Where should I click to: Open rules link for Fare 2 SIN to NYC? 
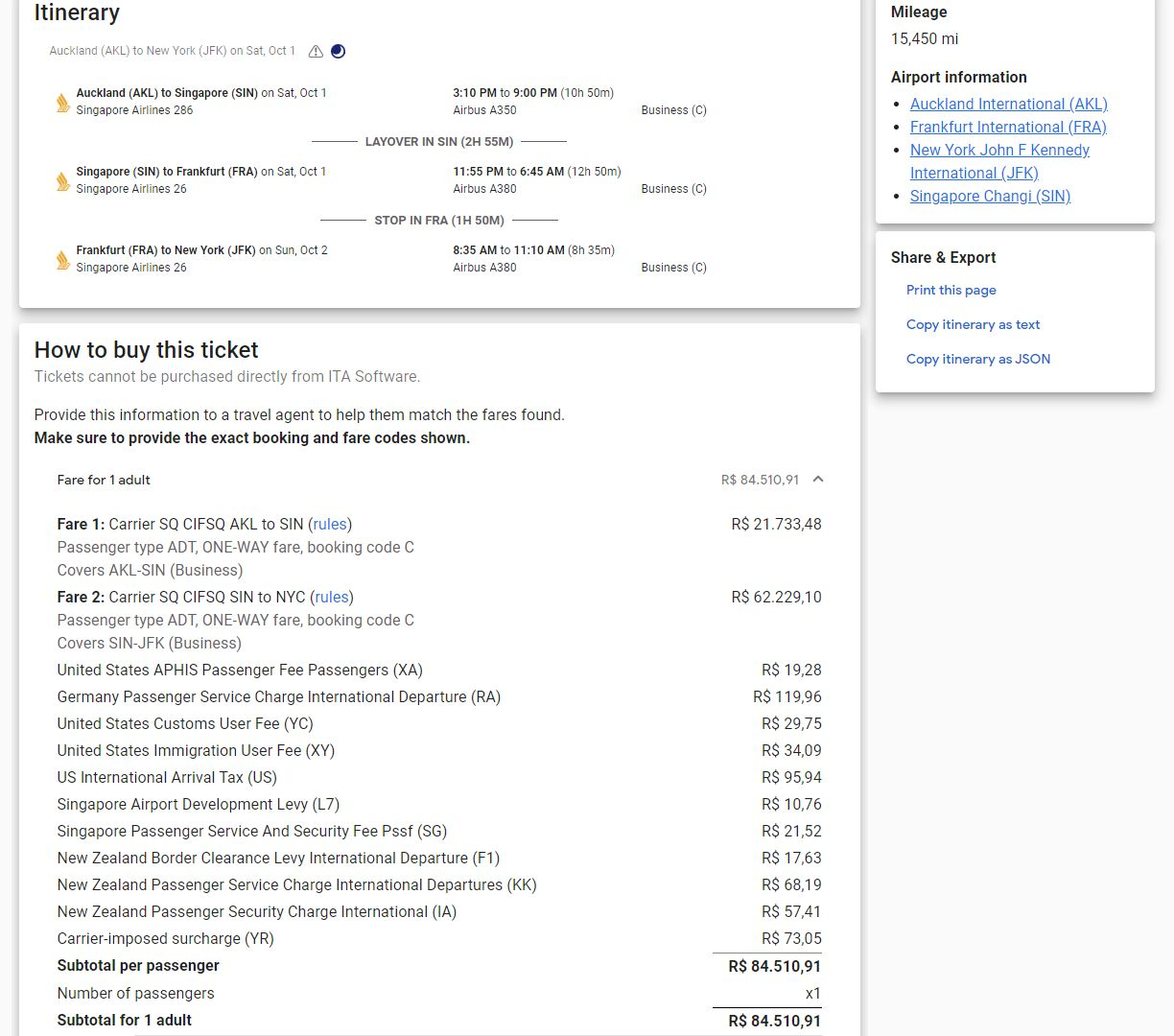[332, 597]
